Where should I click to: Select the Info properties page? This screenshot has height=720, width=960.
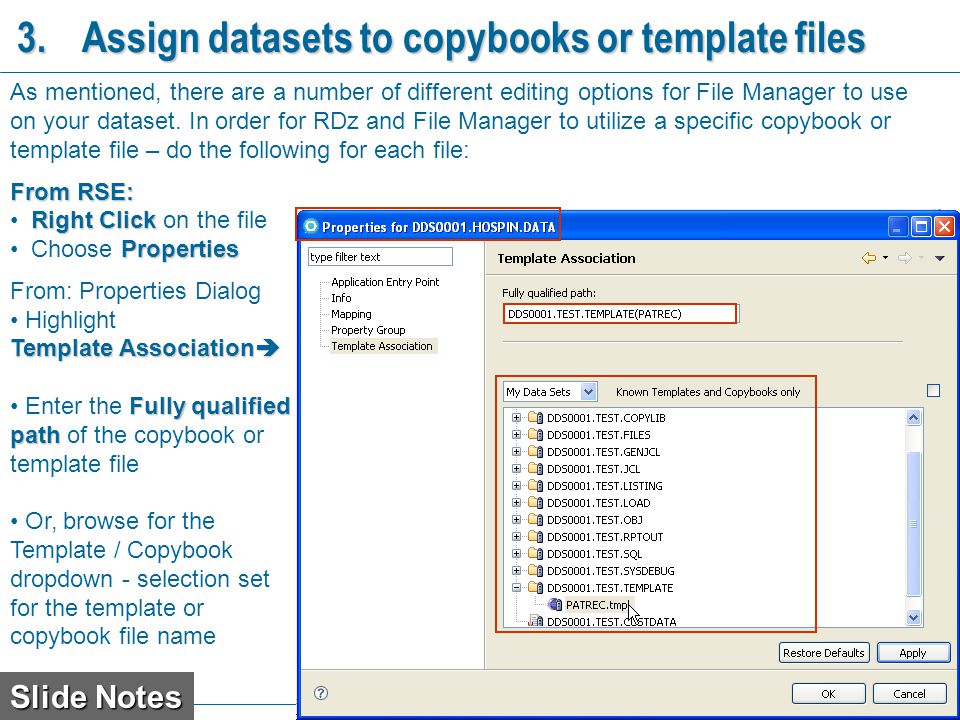tap(341, 298)
